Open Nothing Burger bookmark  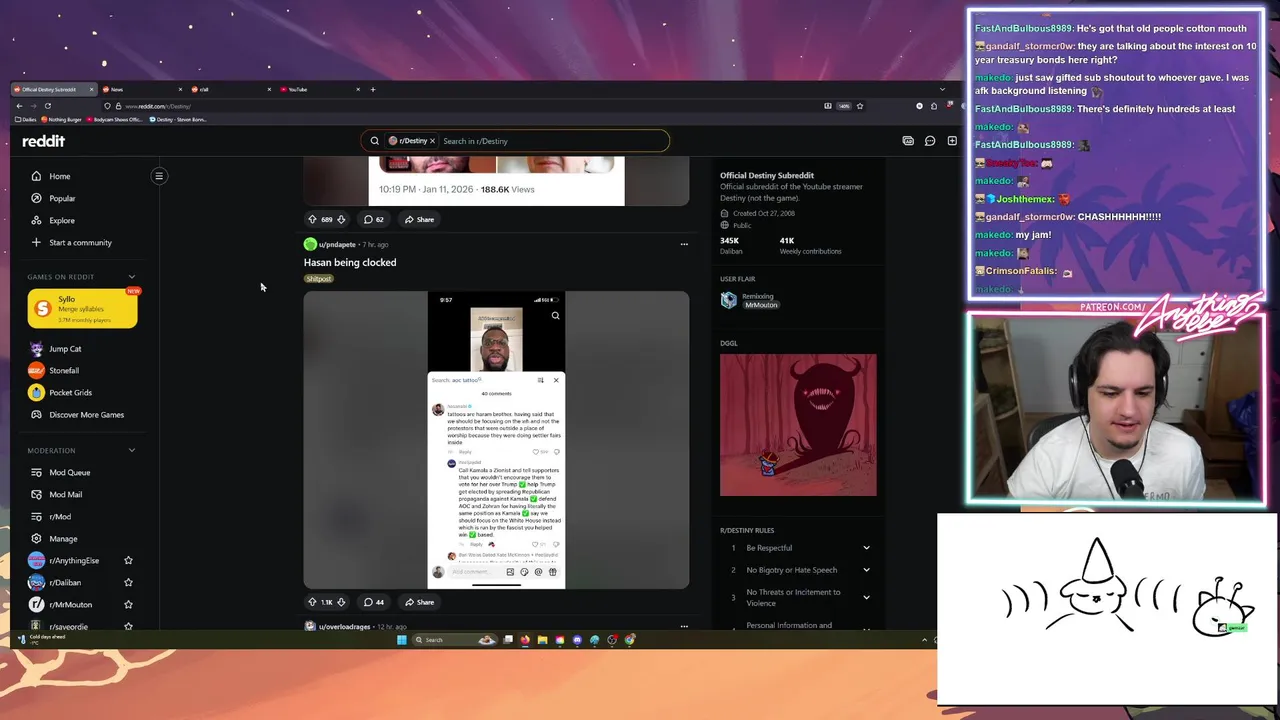[62, 119]
